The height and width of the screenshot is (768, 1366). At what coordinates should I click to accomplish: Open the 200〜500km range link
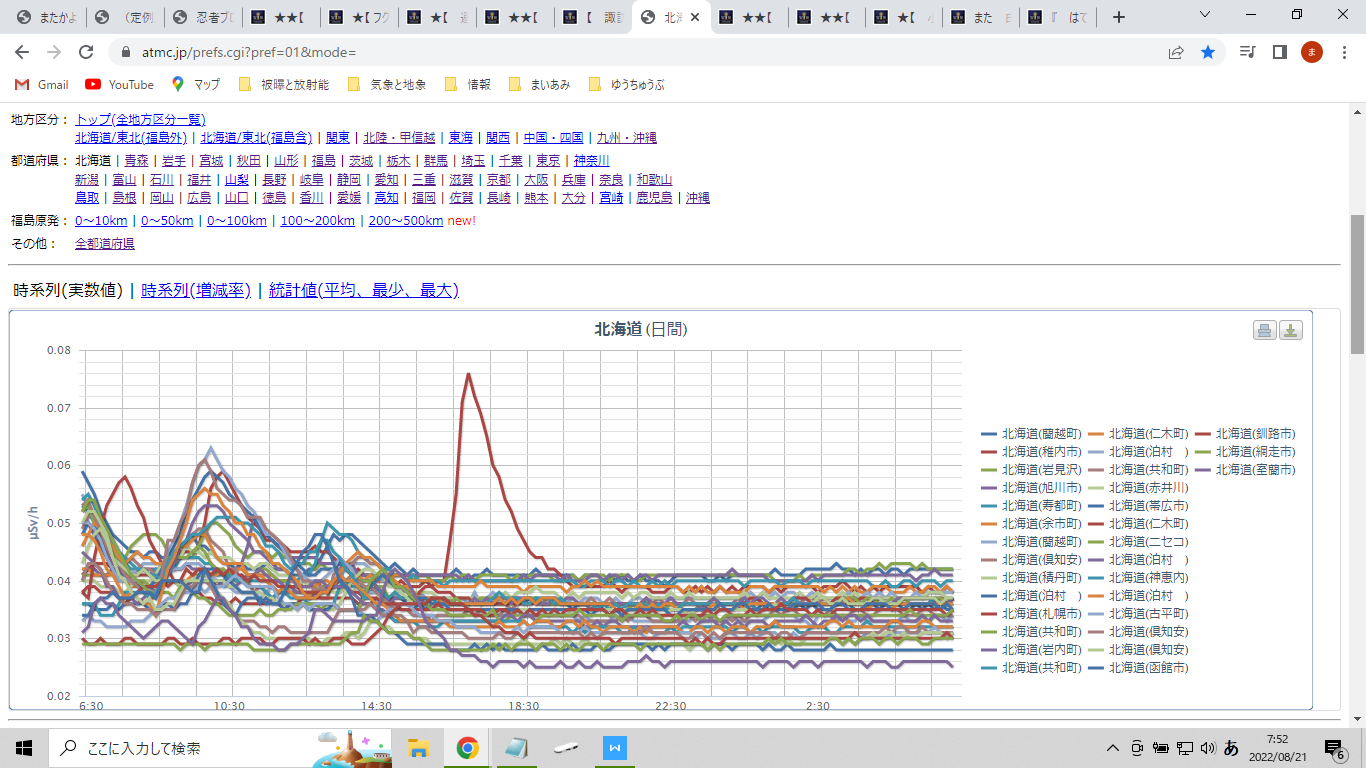click(x=406, y=221)
